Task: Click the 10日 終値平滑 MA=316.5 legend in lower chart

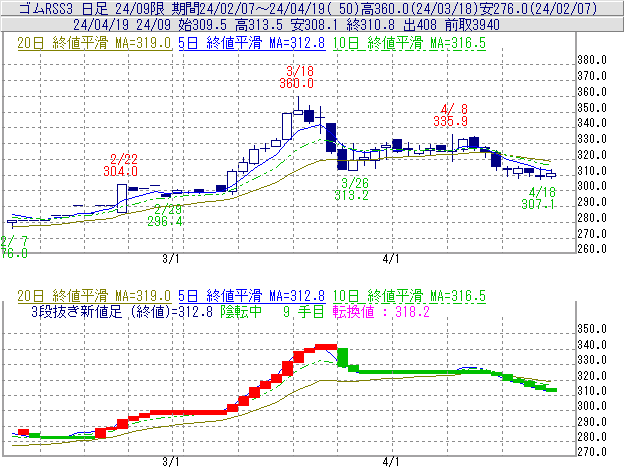Action: point(409,296)
